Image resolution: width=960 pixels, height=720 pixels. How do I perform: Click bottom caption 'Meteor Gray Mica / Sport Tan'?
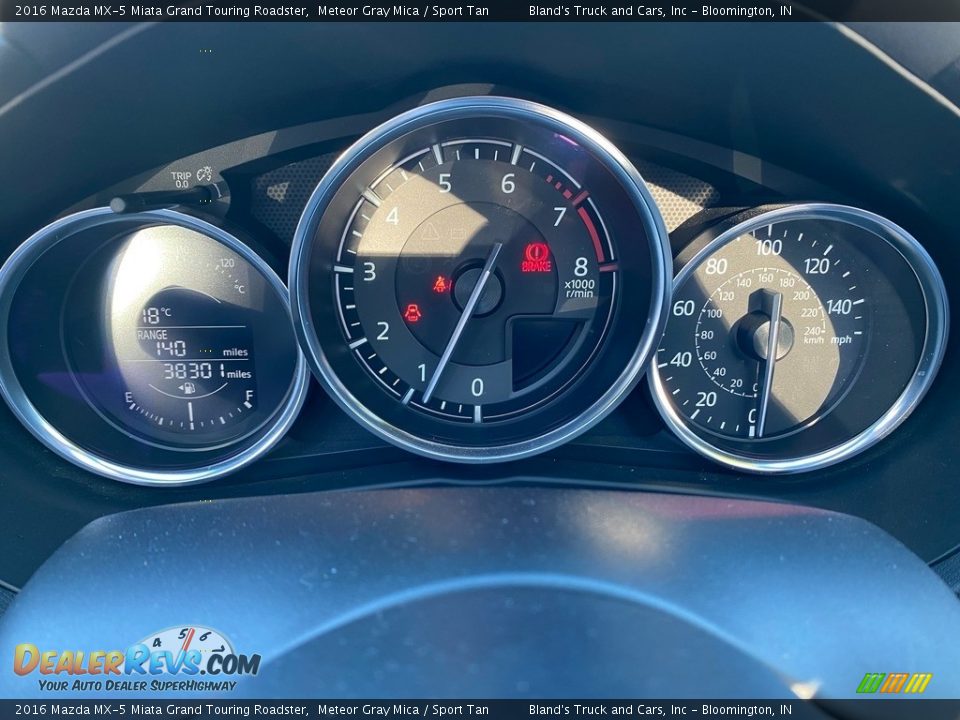click(403, 710)
